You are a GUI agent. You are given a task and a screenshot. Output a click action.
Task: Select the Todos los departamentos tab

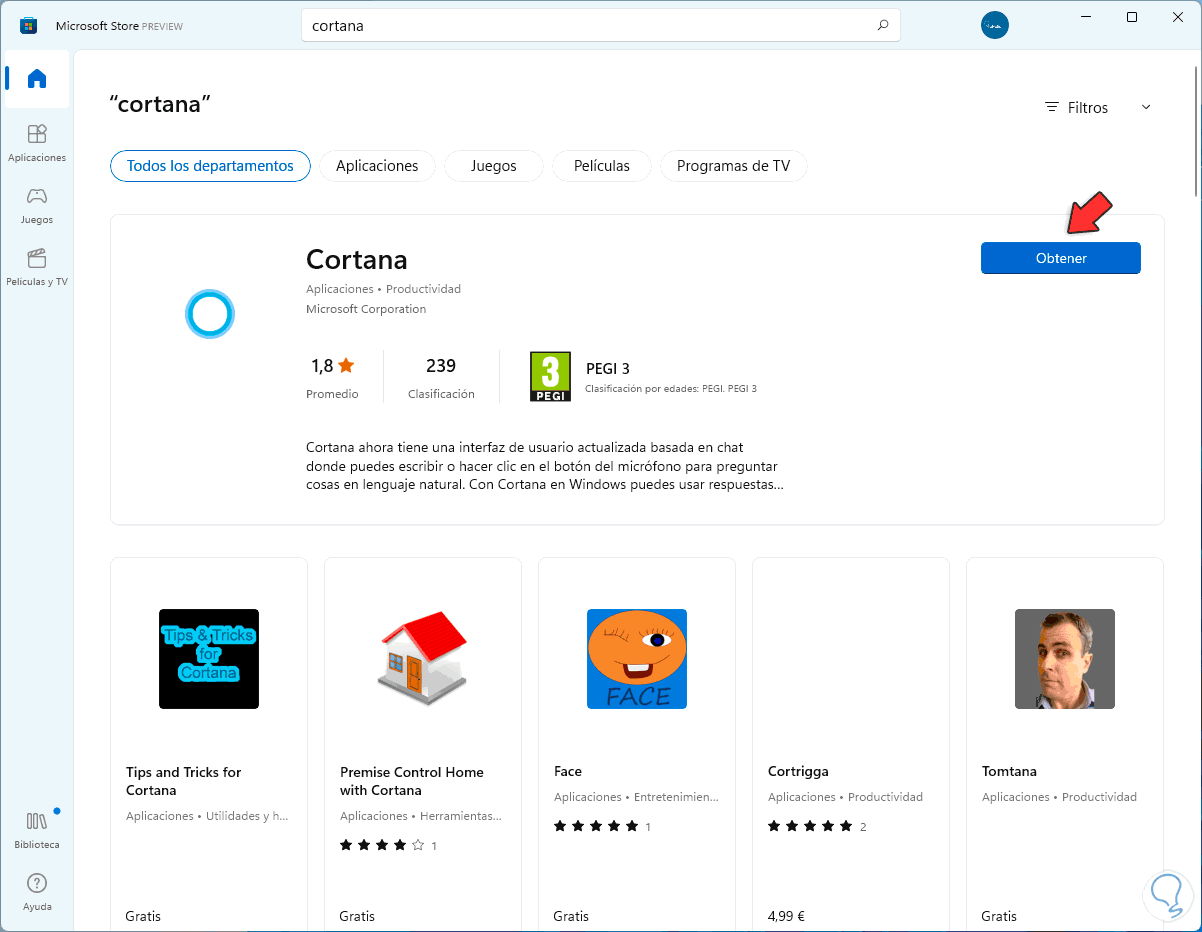[210, 166]
